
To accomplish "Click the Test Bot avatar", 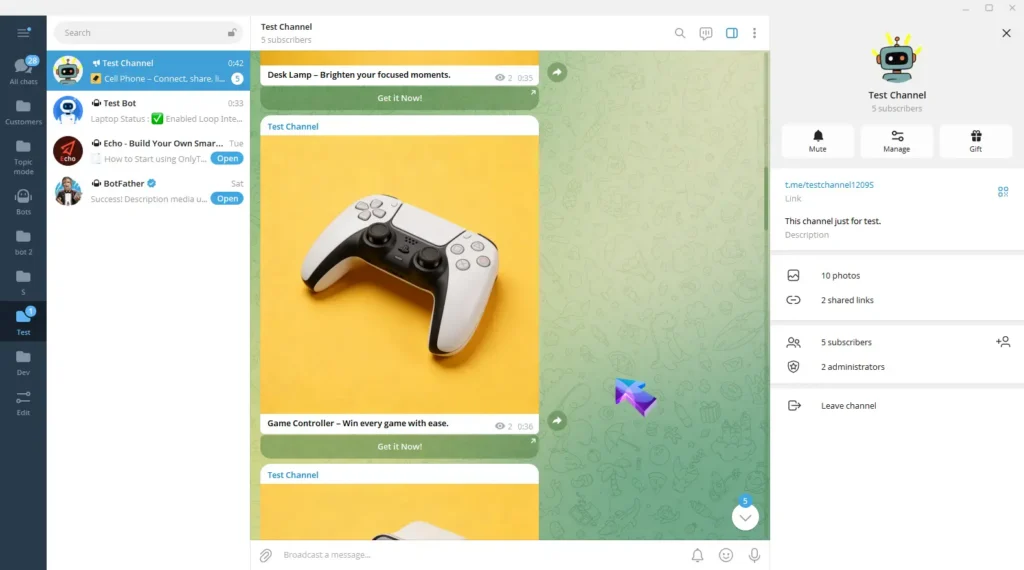I will [x=68, y=110].
